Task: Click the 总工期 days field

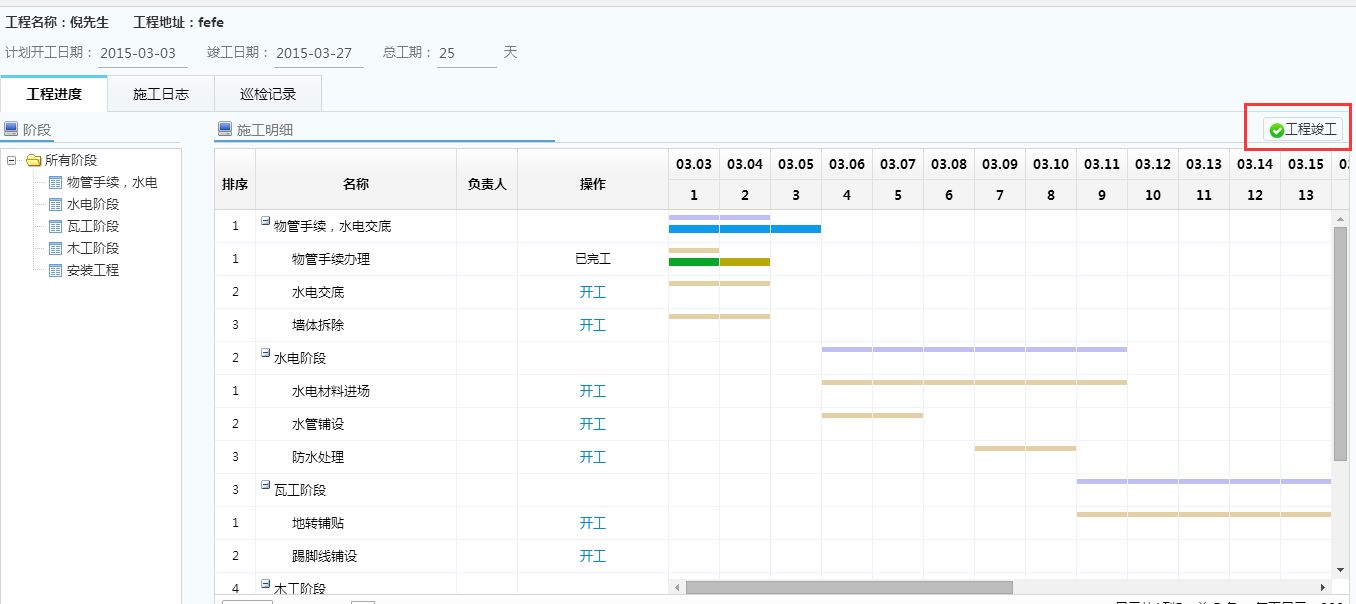Action: [467, 53]
